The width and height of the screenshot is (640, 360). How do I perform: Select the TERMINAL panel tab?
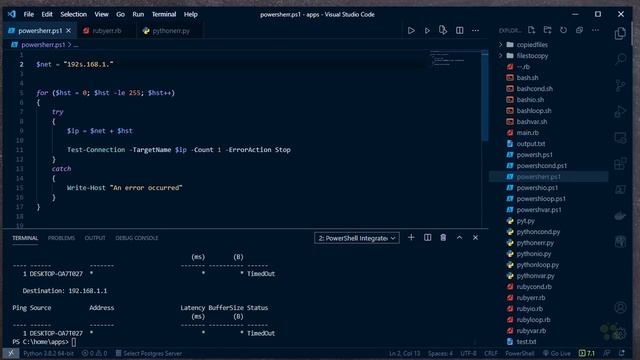(25, 238)
